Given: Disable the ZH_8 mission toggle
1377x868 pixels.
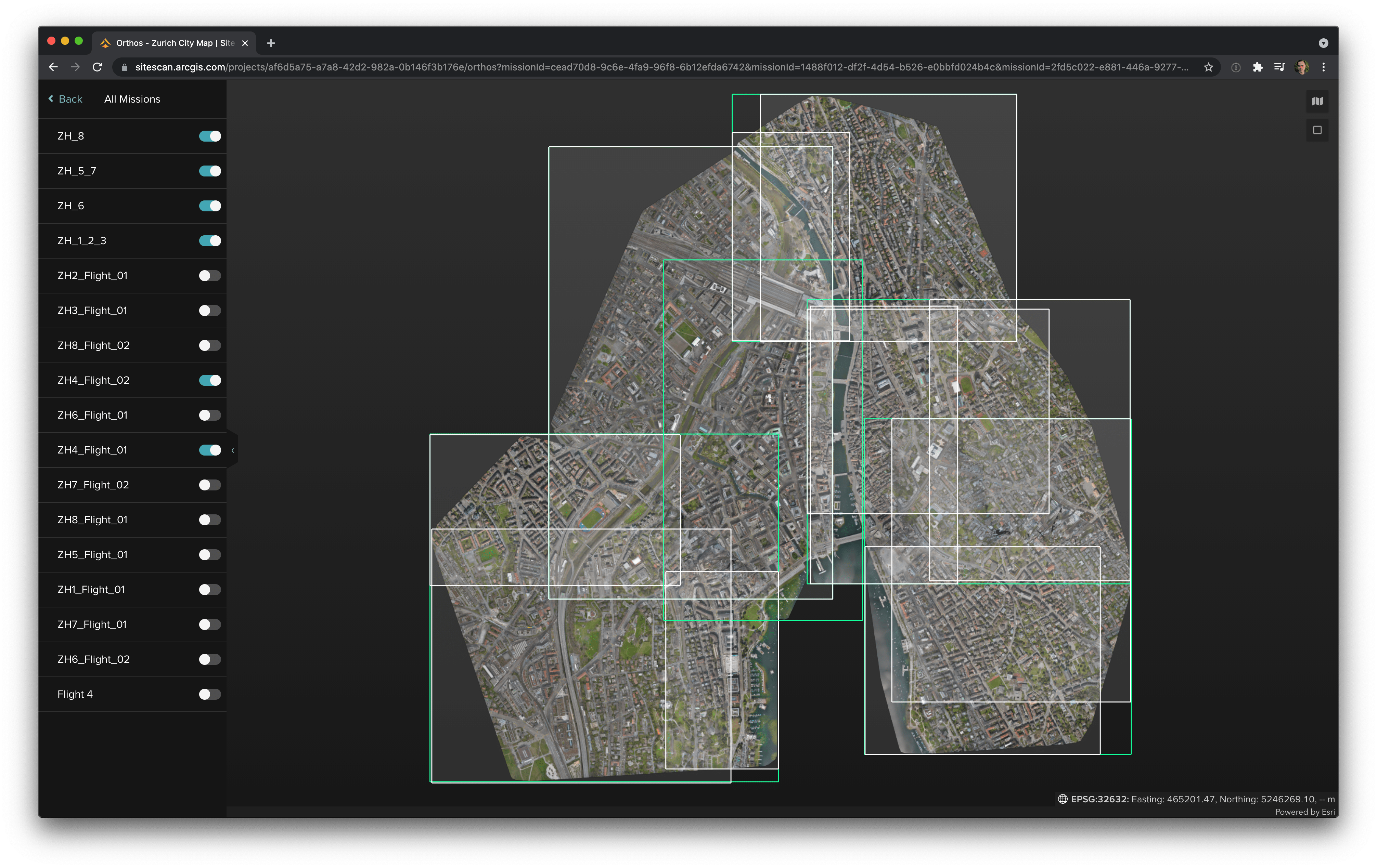Looking at the screenshot, I should point(209,136).
